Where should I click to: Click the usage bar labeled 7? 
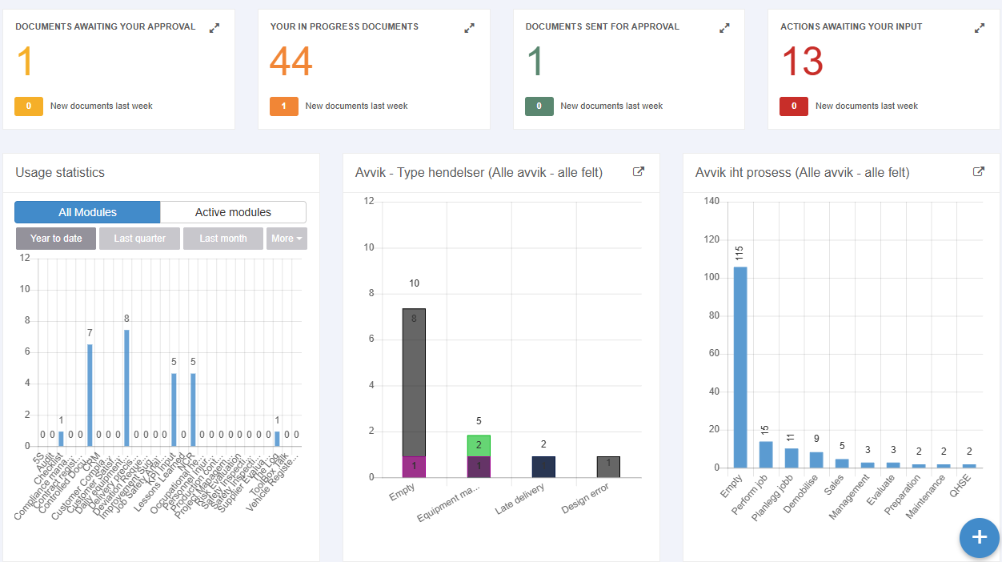89,395
